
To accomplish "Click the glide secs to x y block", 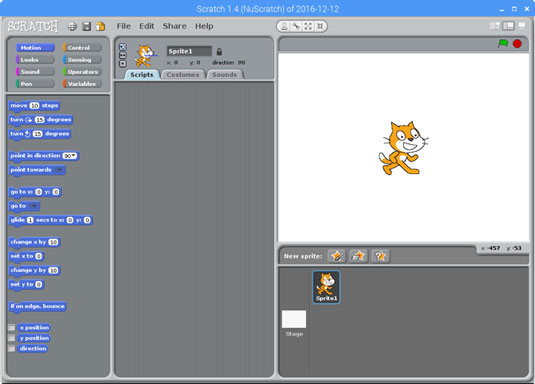I will click(50, 220).
